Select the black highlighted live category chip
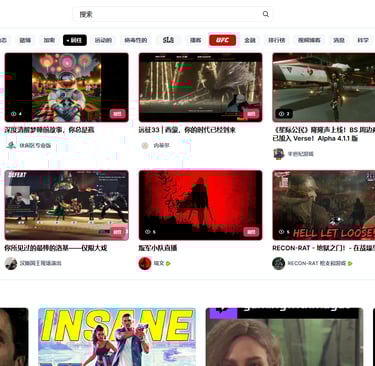The width and height of the screenshot is (375, 366). click(75, 40)
